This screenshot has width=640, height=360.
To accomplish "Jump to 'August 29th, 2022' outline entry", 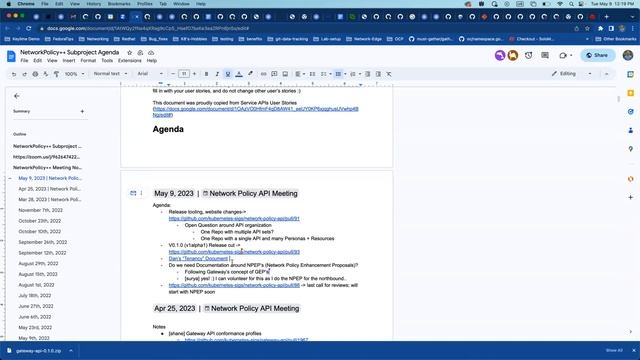I will pos(38,264).
